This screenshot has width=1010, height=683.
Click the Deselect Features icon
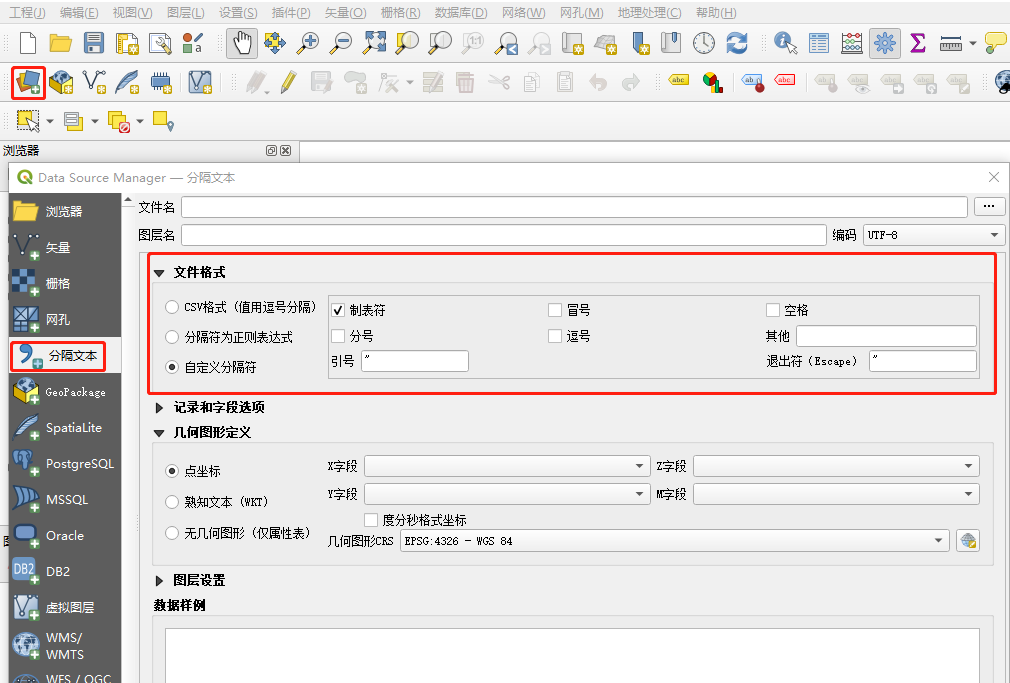pyautogui.click(x=119, y=120)
